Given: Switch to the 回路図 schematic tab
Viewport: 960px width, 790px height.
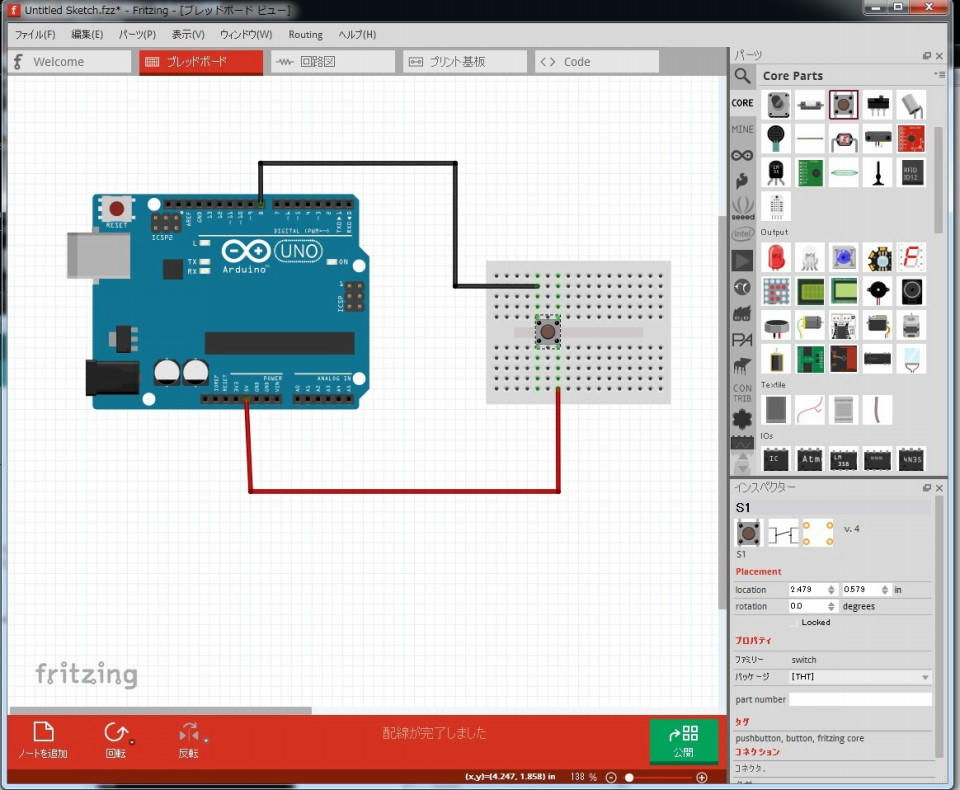Looking at the screenshot, I should pyautogui.click(x=332, y=62).
